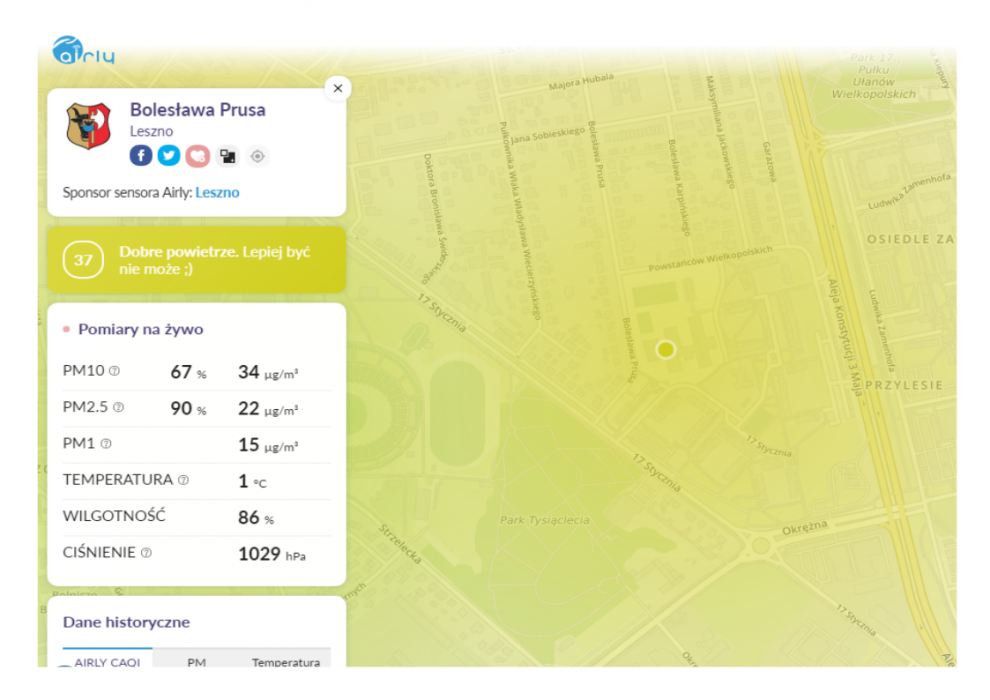The image size is (990, 700).
Task: Click the Airly logo
Action: [83, 50]
